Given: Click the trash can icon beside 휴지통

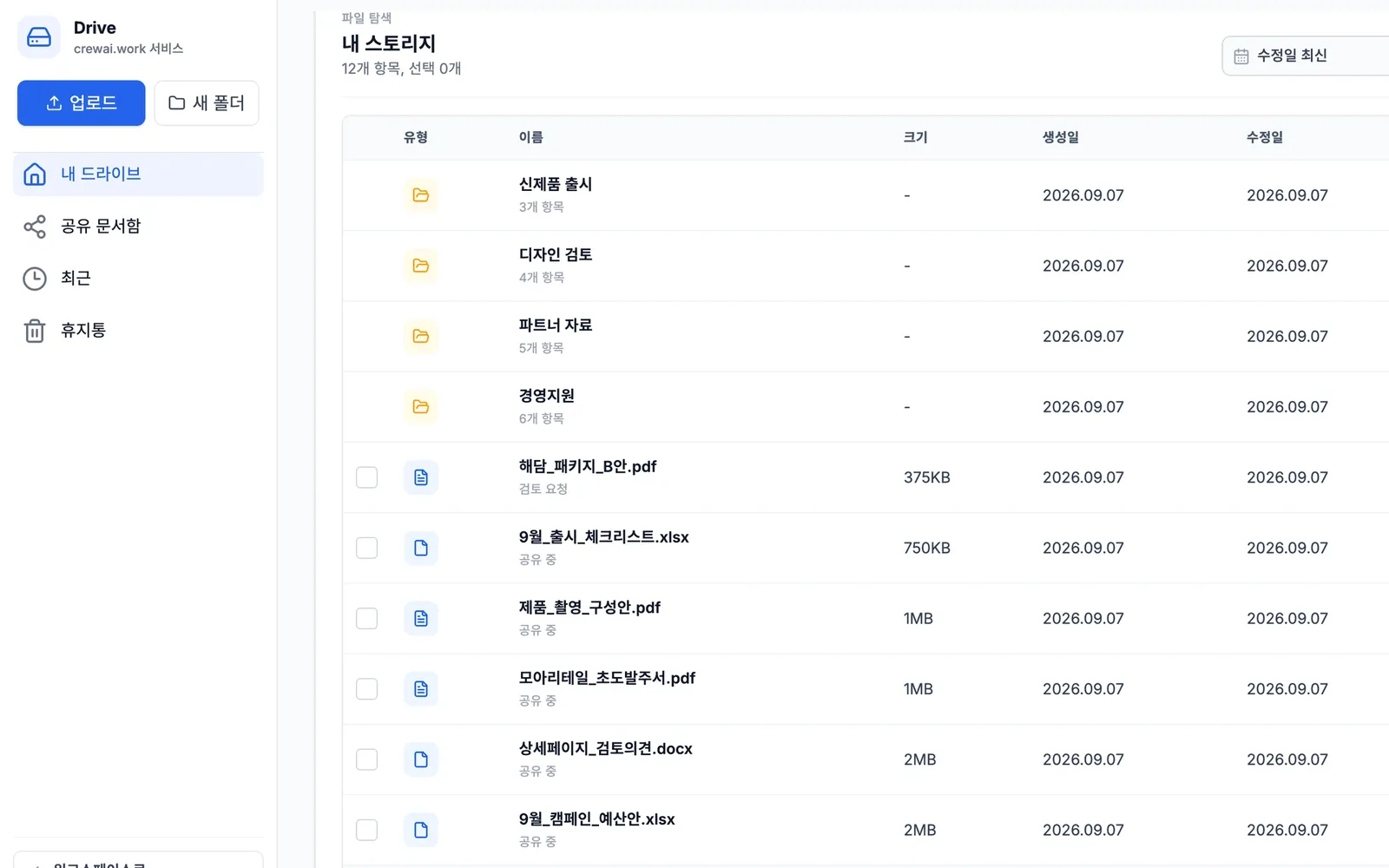Looking at the screenshot, I should point(35,331).
